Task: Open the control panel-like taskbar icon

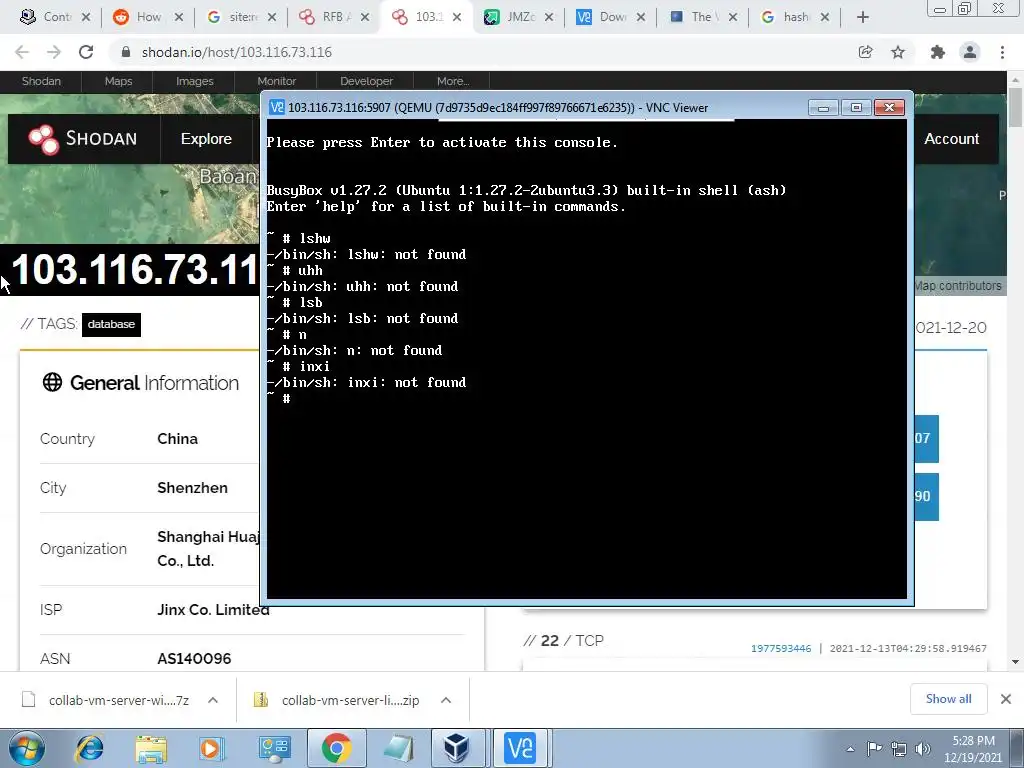Action: 274,748
